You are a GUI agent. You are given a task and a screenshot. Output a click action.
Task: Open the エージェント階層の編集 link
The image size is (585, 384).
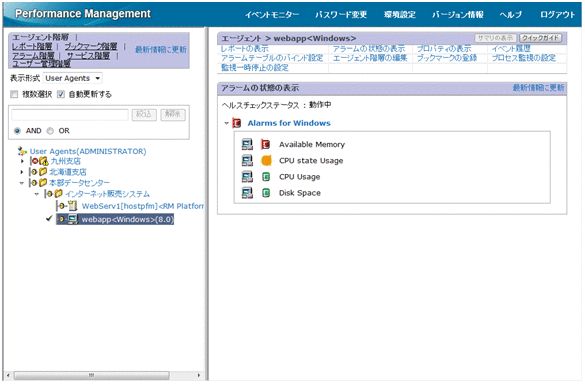click(370, 58)
